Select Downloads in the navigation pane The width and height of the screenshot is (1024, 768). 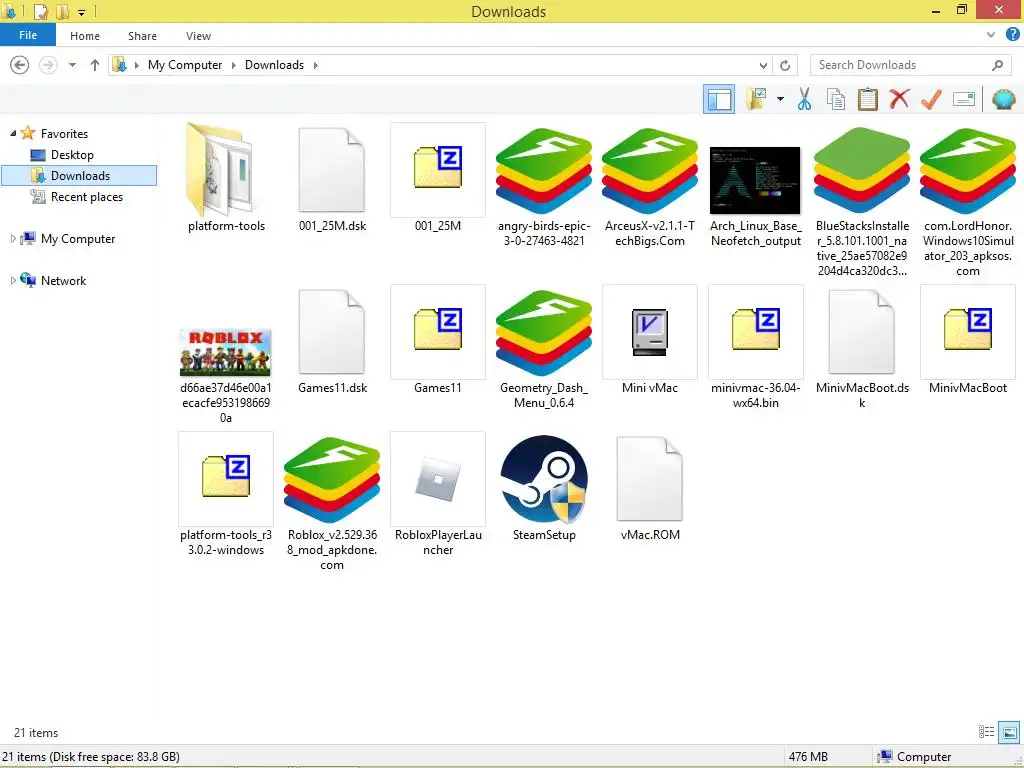tap(80, 176)
